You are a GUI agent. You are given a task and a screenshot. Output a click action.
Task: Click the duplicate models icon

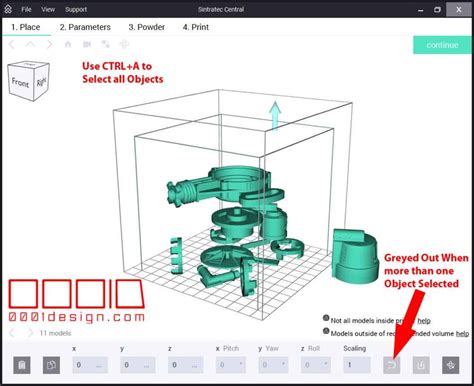coord(51,365)
